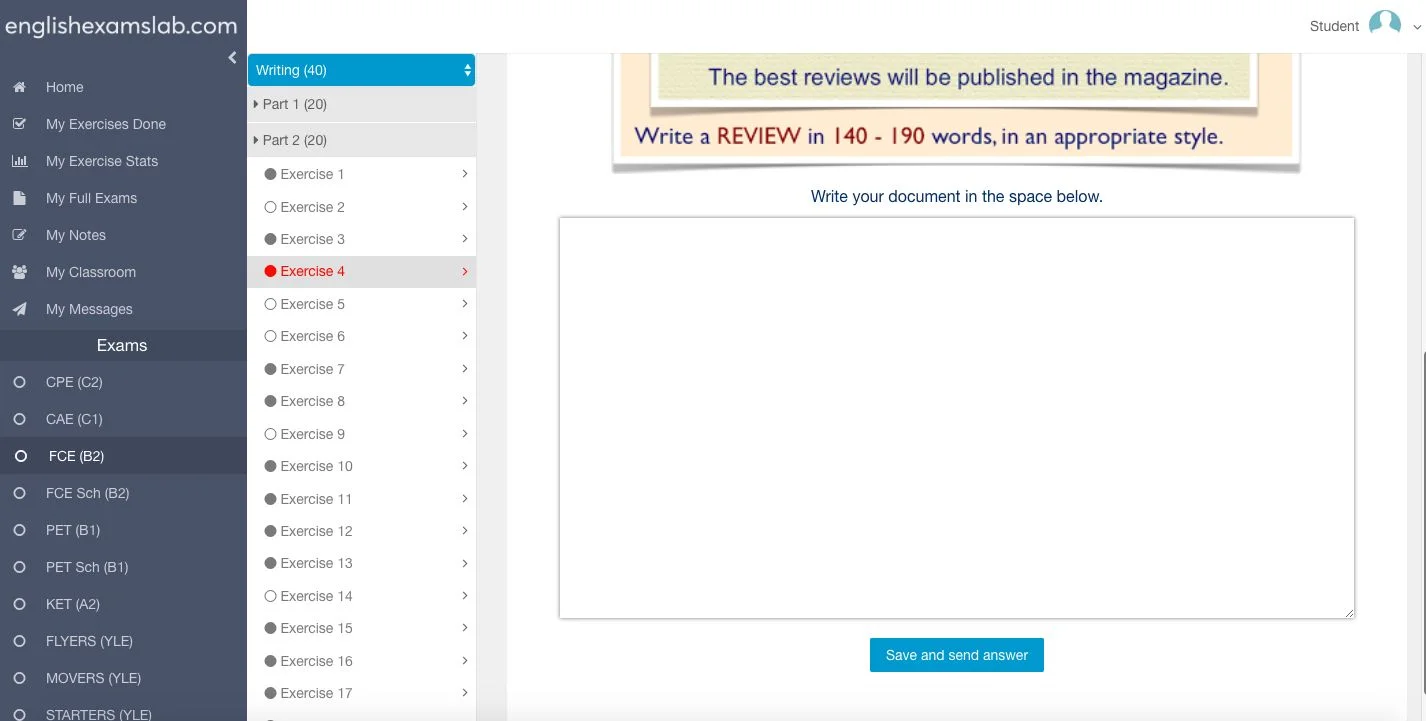Viewport: 1426px width, 721px height.
Task: Click the Student avatar icon
Action: point(1384,25)
